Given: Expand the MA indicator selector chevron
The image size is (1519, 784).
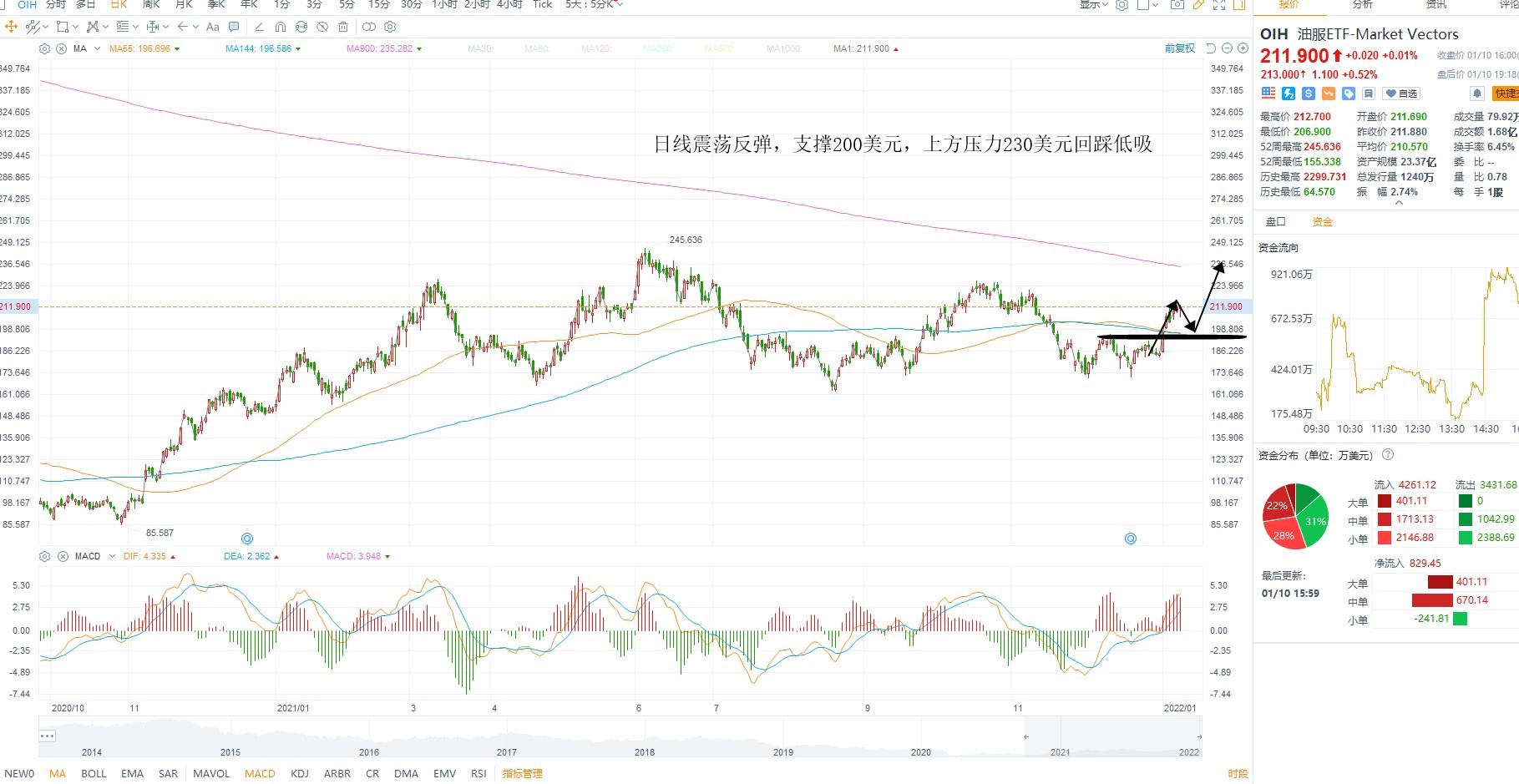Looking at the screenshot, I should coord(97,48).
